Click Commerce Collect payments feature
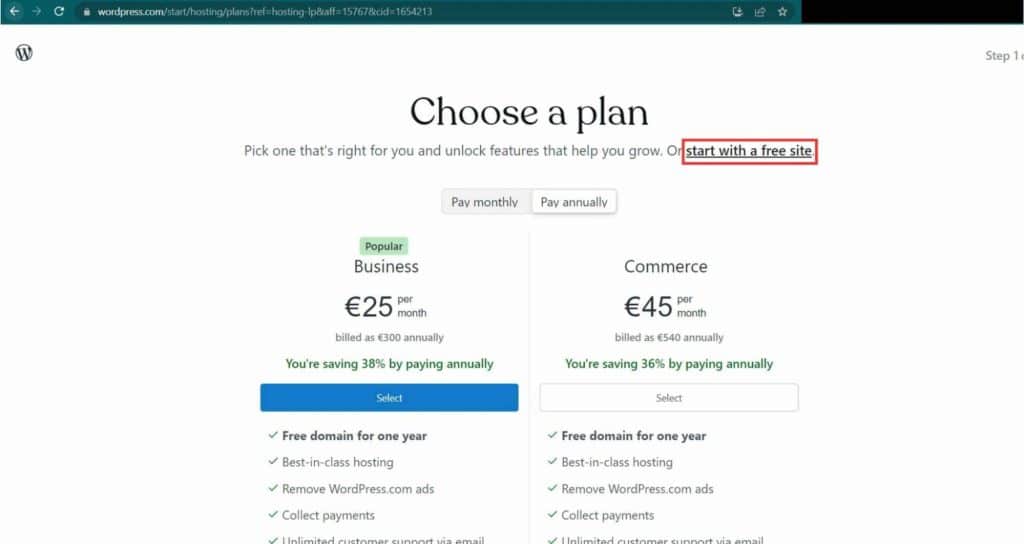Image resolution: width=1024 pixels, height=544 pixels. click(607, 515)
